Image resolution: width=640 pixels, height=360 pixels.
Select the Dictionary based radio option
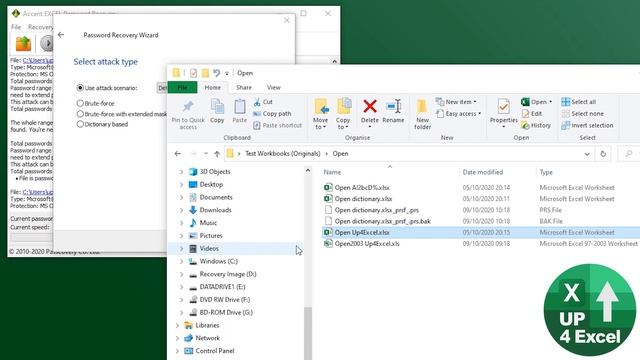(x=80, y=124)
